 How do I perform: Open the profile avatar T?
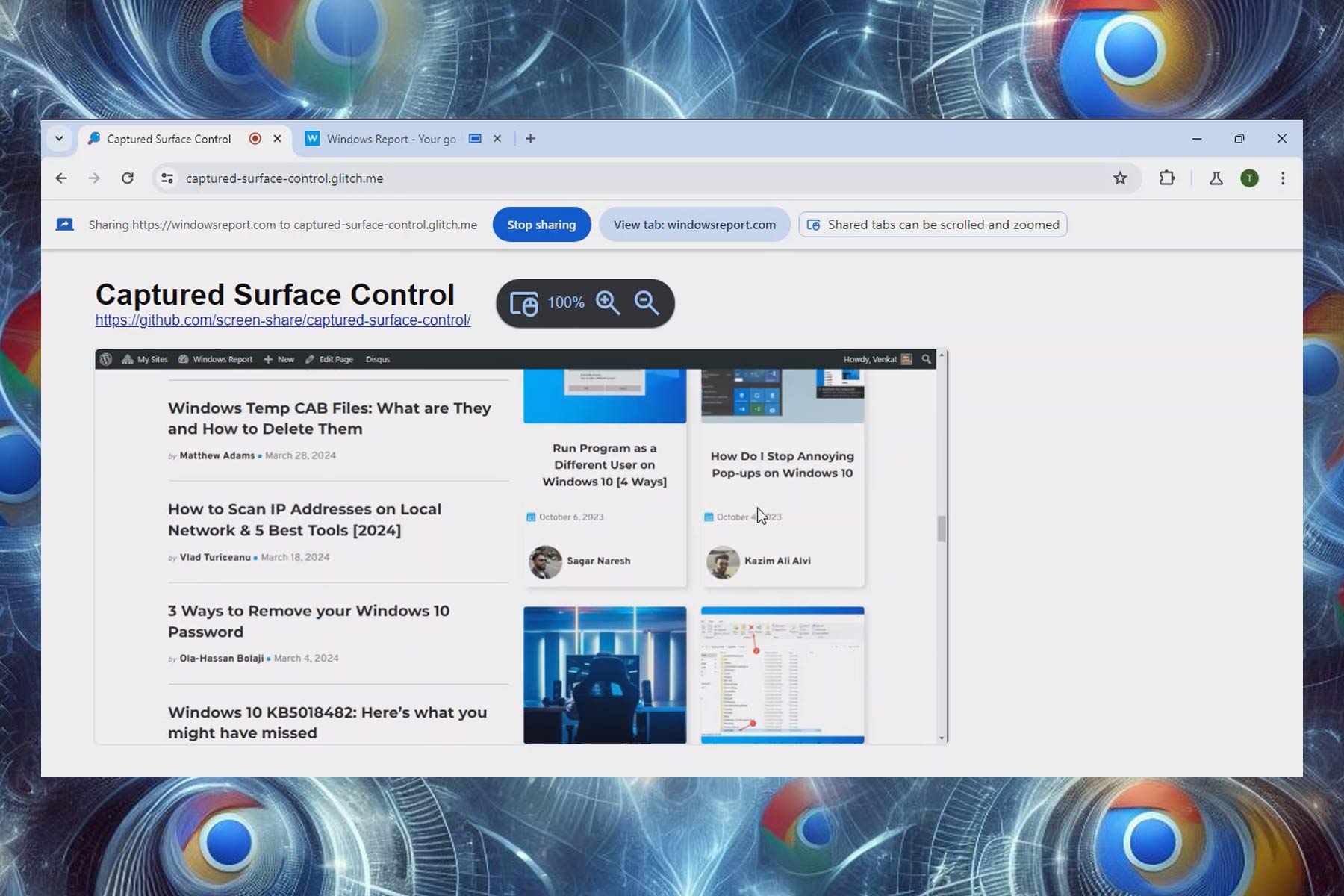(1249, 178)
